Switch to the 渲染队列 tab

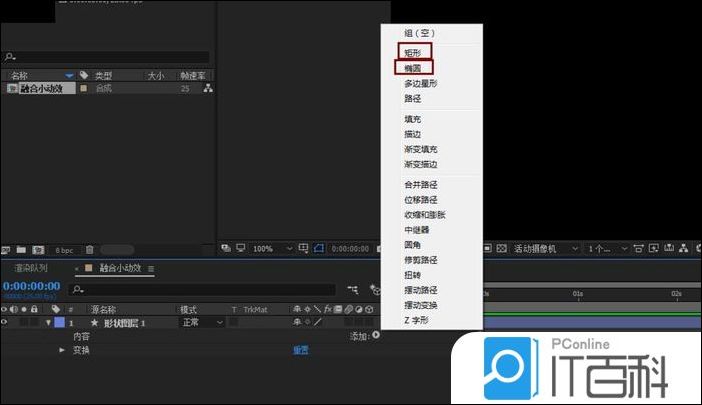point(31,268)
